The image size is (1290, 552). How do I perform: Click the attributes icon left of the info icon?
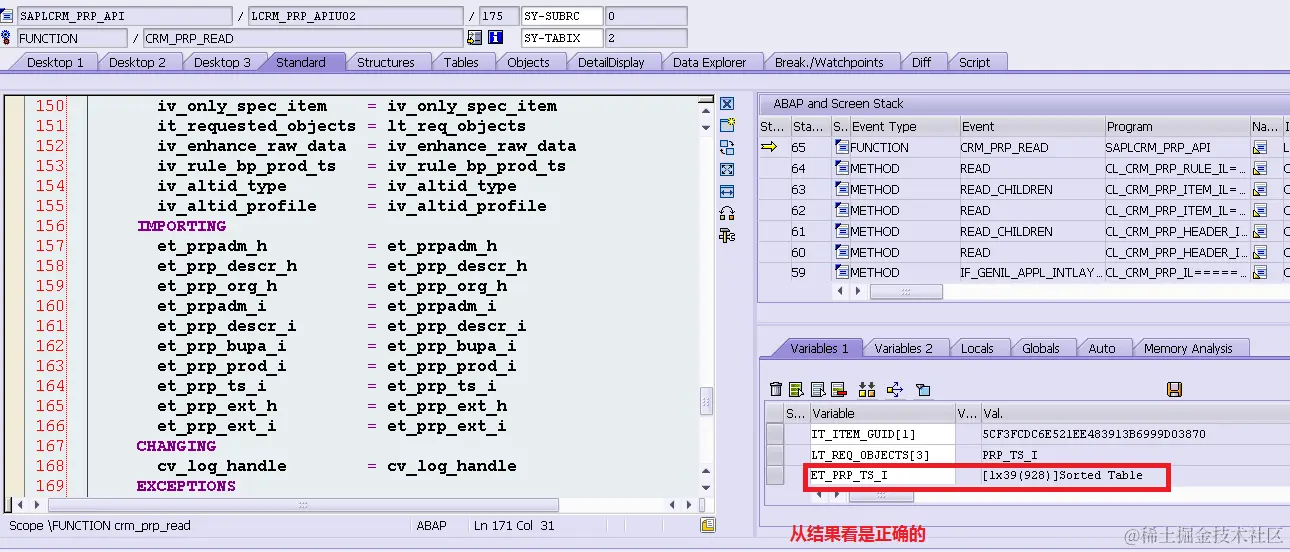click(474, 38)
